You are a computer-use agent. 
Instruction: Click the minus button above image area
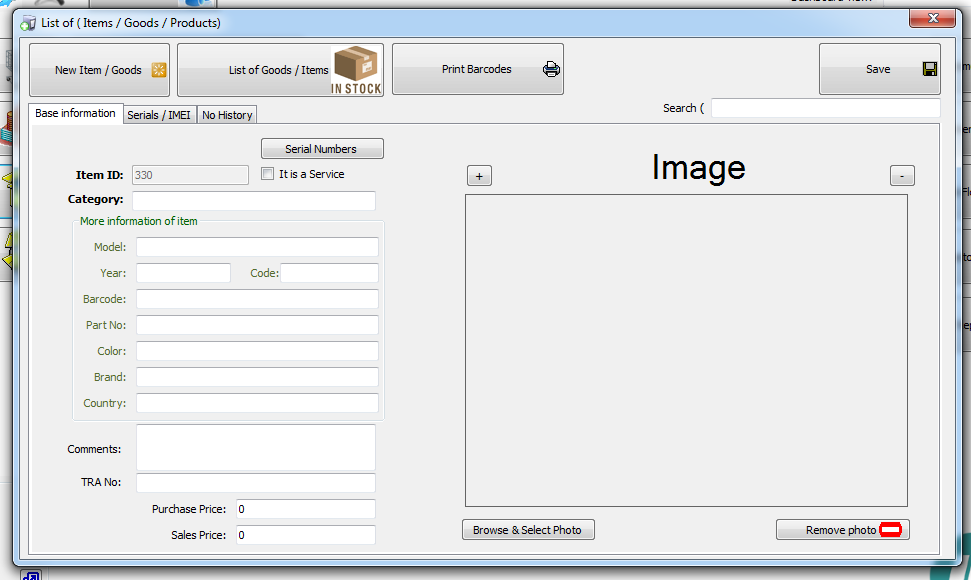[x=902, y=176]
